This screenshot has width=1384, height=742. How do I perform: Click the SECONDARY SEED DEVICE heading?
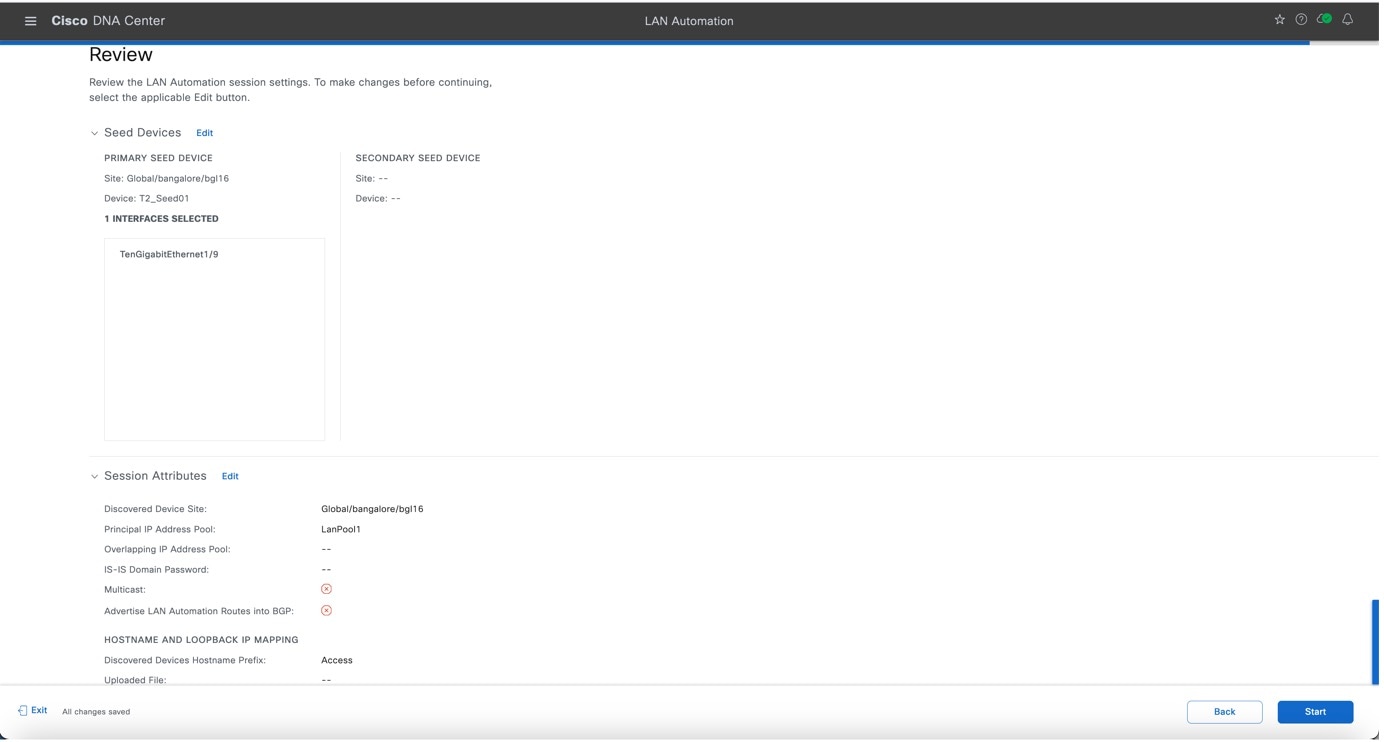(418, 158)
